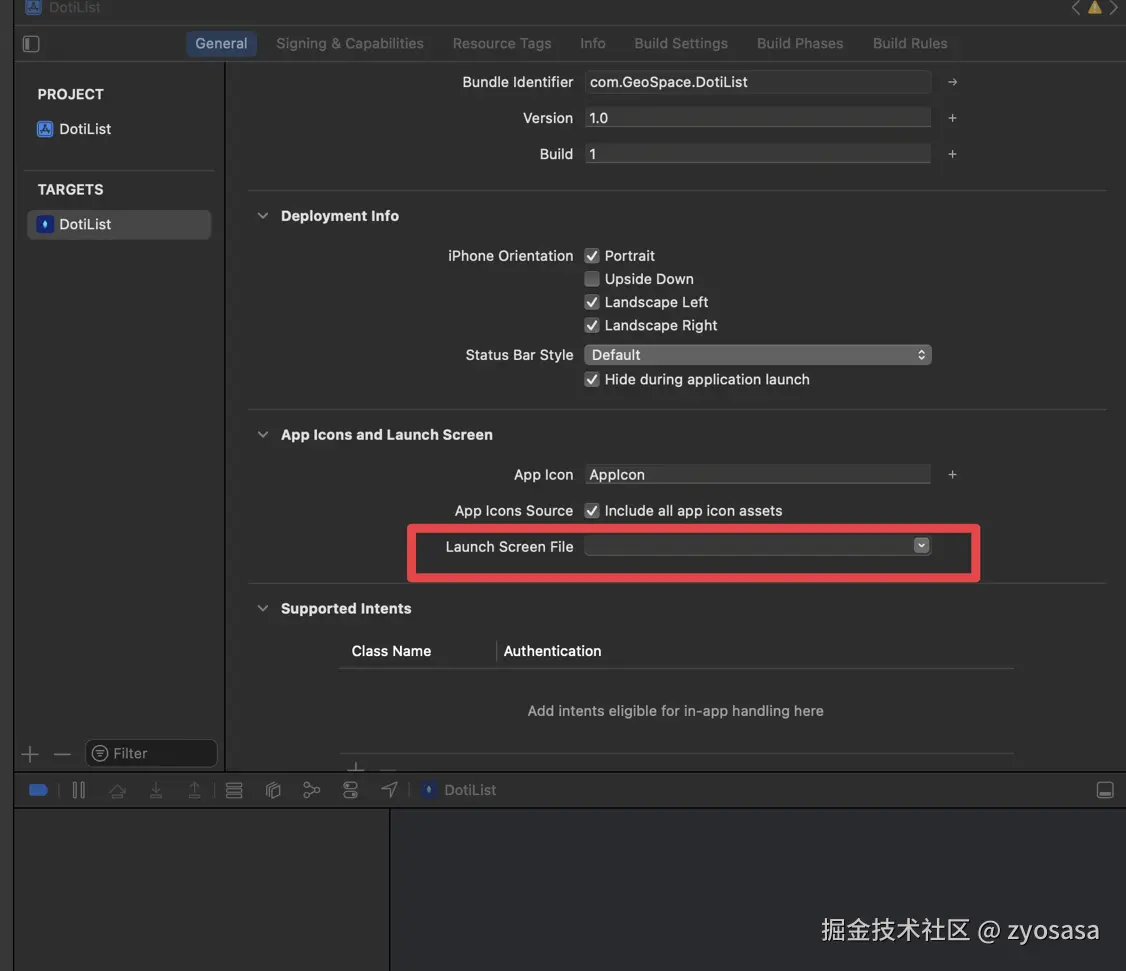The width and height of the screenshot is (1126, 971).
Task: Switch to the Build Settings tab
Action: tap(680, 43)
